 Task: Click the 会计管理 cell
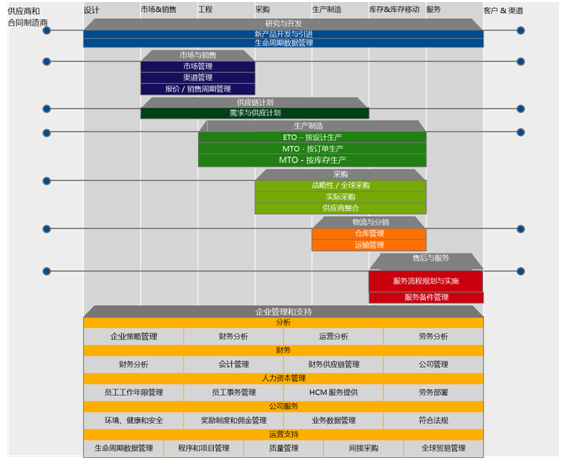[x=233, y=365]
